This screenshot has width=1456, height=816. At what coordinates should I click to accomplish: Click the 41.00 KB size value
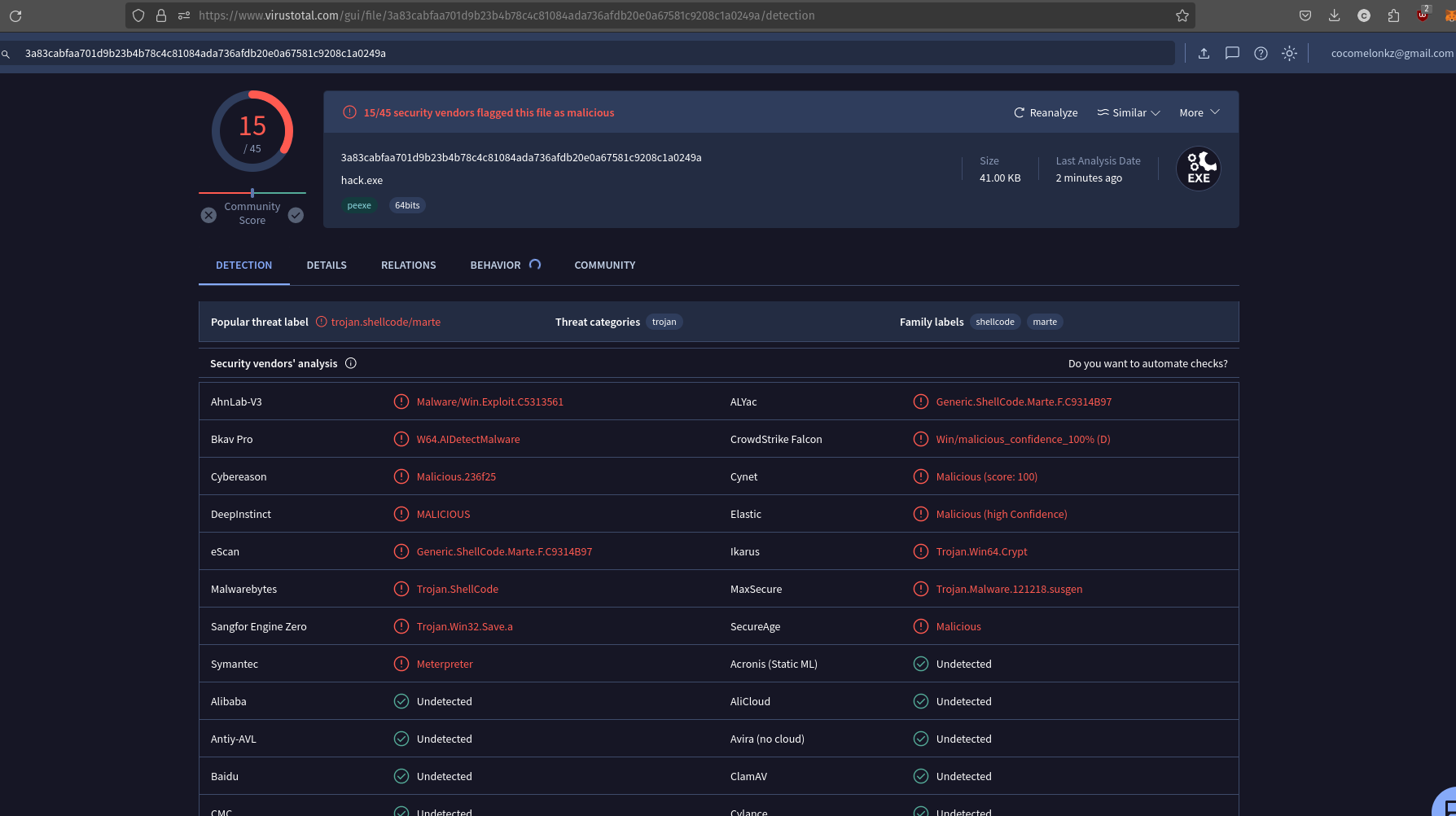1000,178
